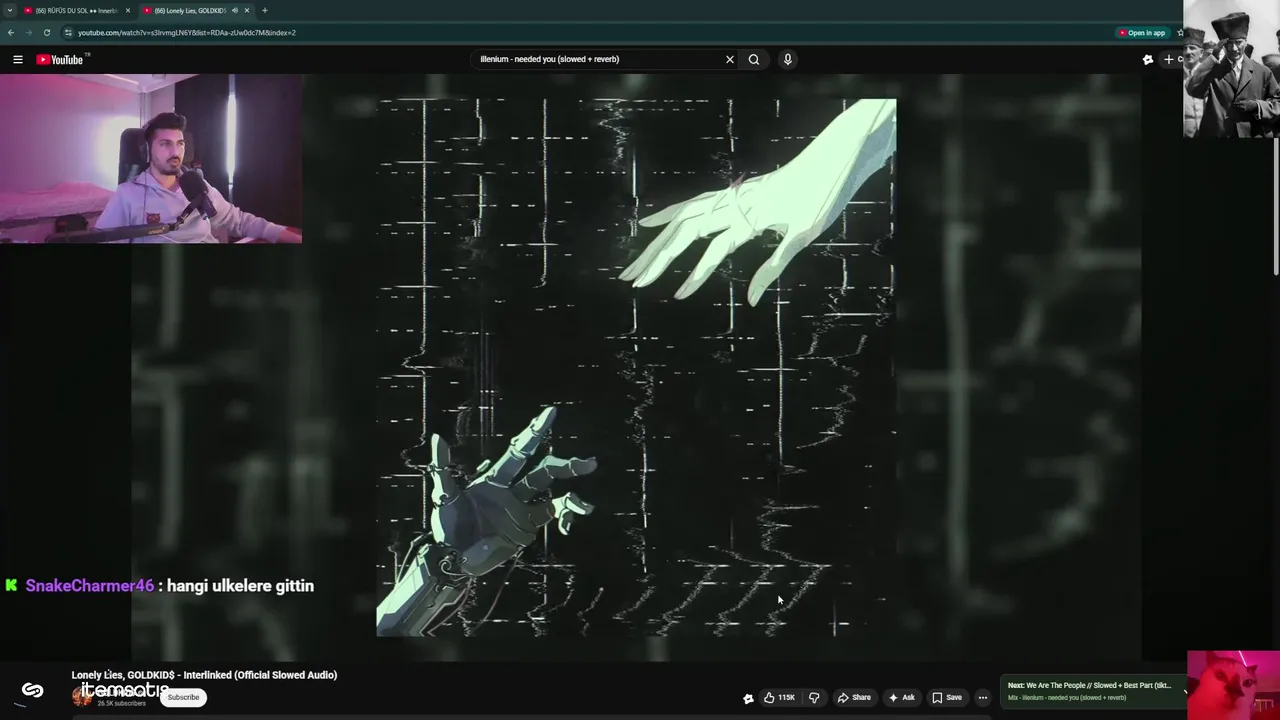This screenshot has height=720, width=1280.
Task: Close the Lonely Lies tab
Action: point(247,10)
